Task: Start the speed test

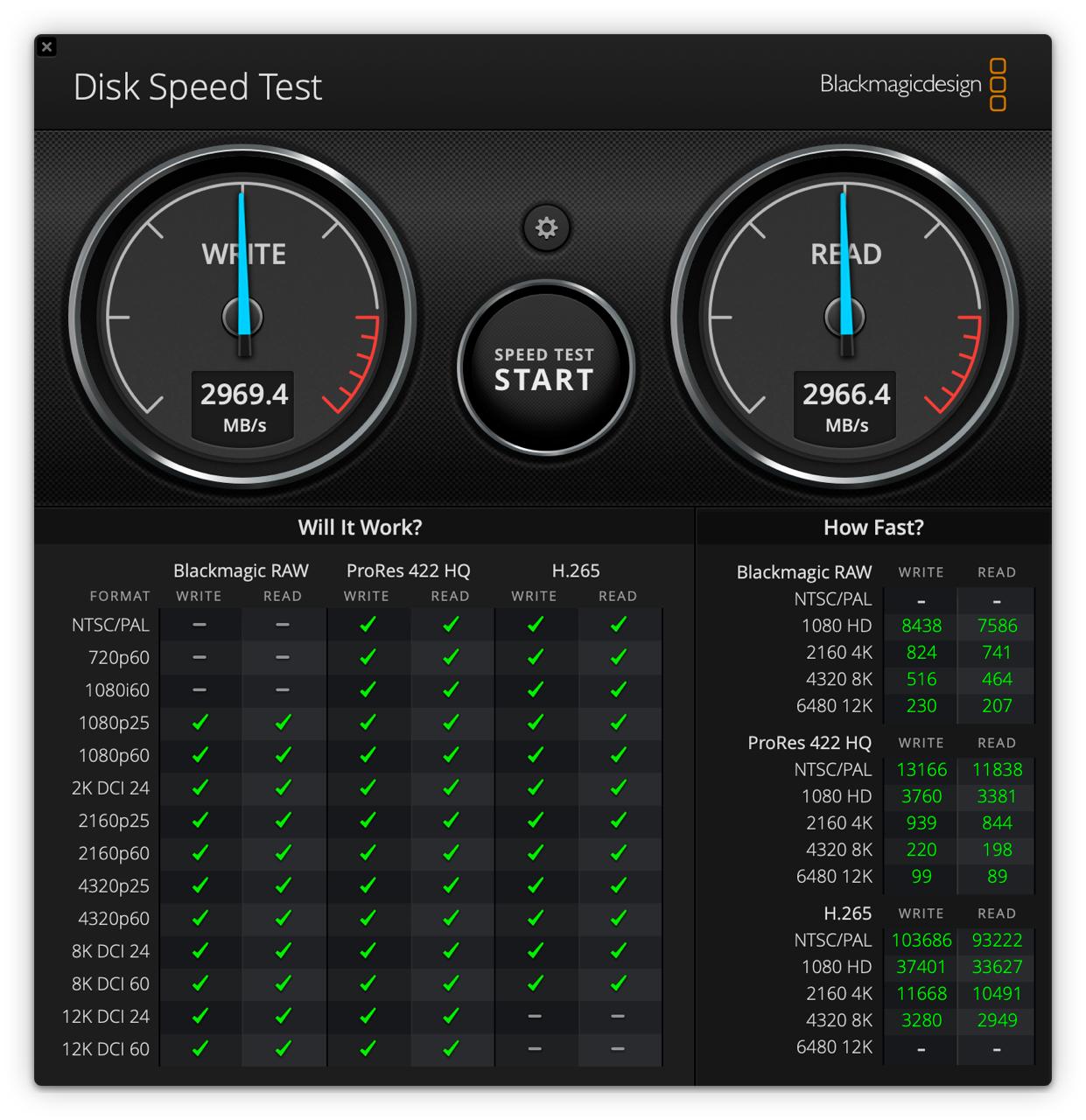Action: pos(544,367)
